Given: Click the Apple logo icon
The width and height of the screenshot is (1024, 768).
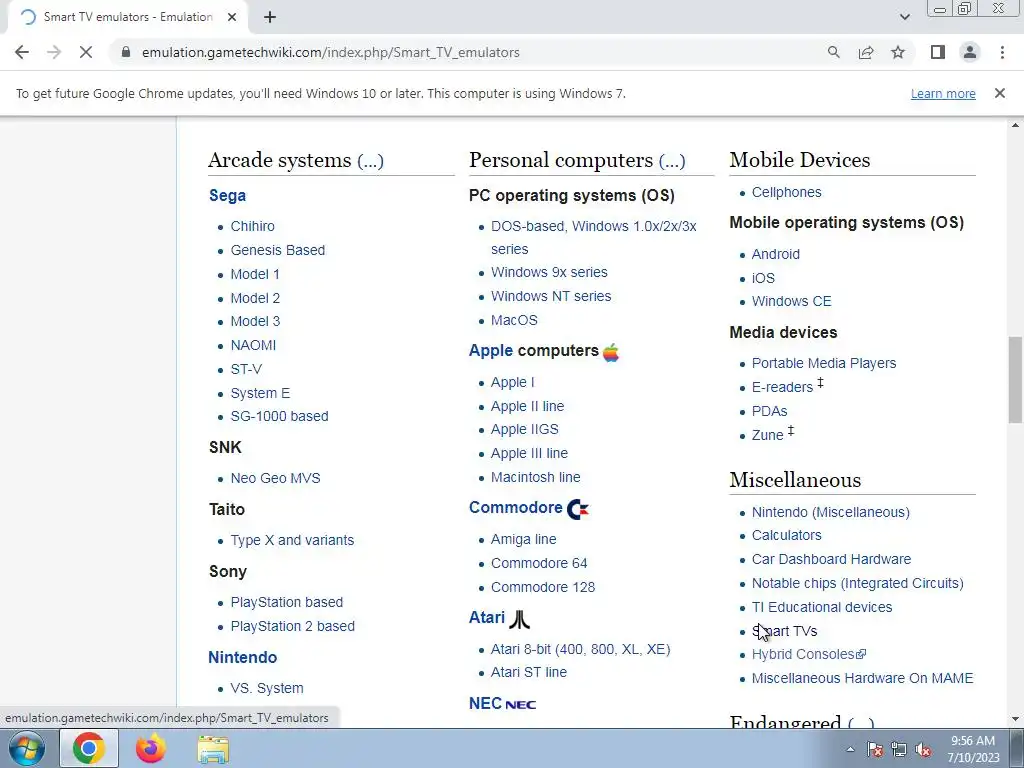Looking at the screenshot, I should (611, 352).
